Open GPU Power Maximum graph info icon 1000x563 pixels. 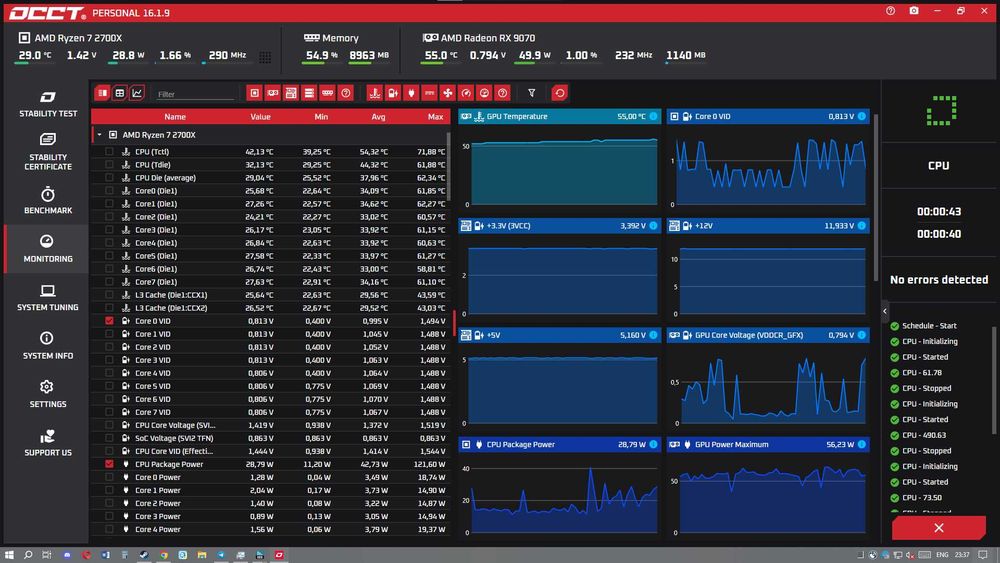862,444
